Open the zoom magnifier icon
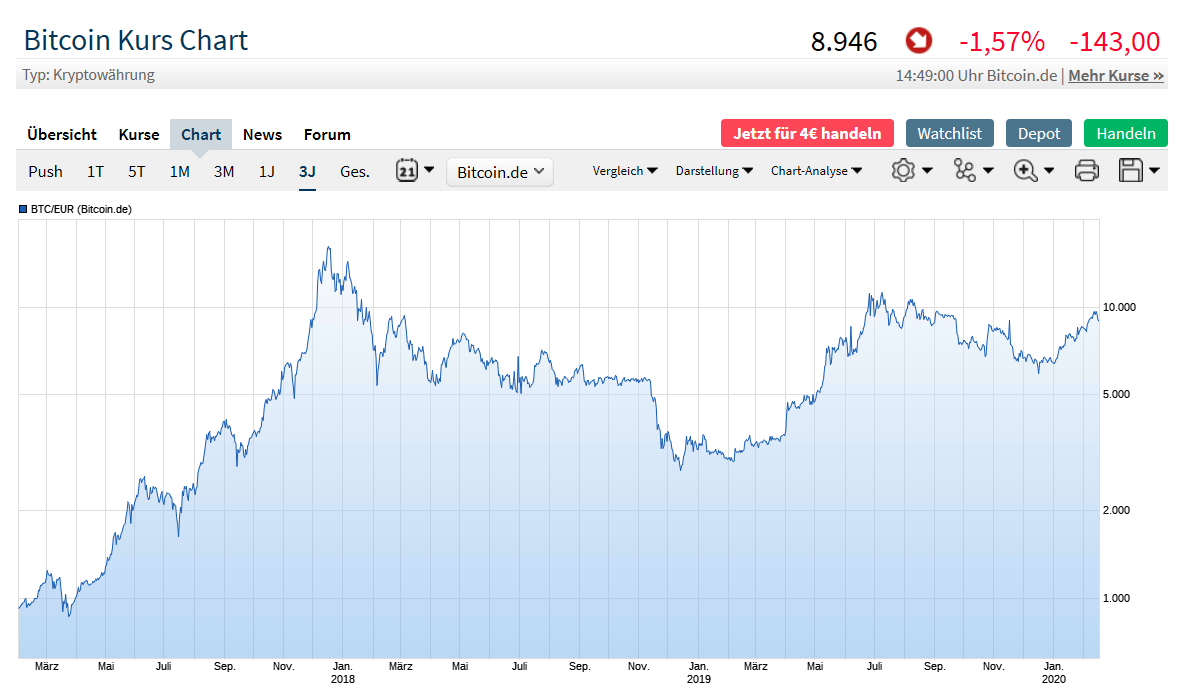 1025,171
